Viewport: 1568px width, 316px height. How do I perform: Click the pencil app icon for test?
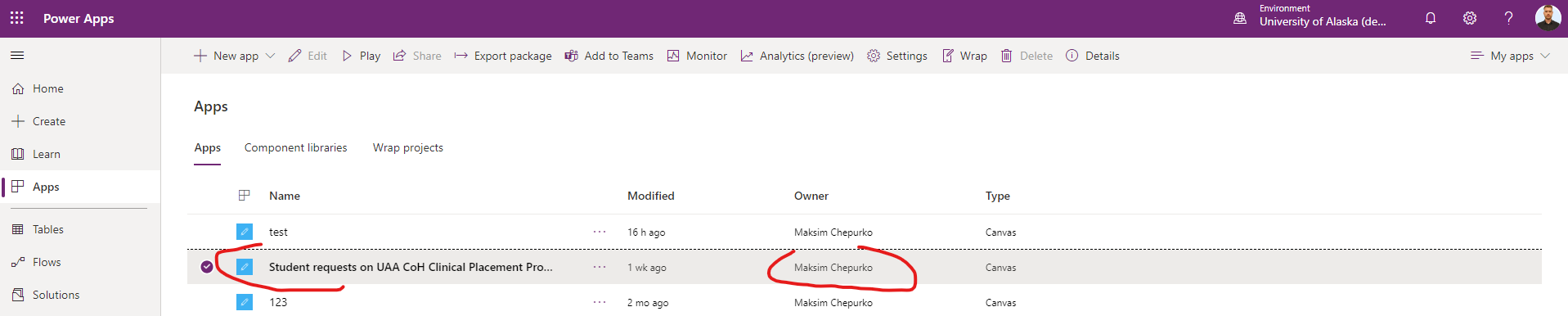245,232
